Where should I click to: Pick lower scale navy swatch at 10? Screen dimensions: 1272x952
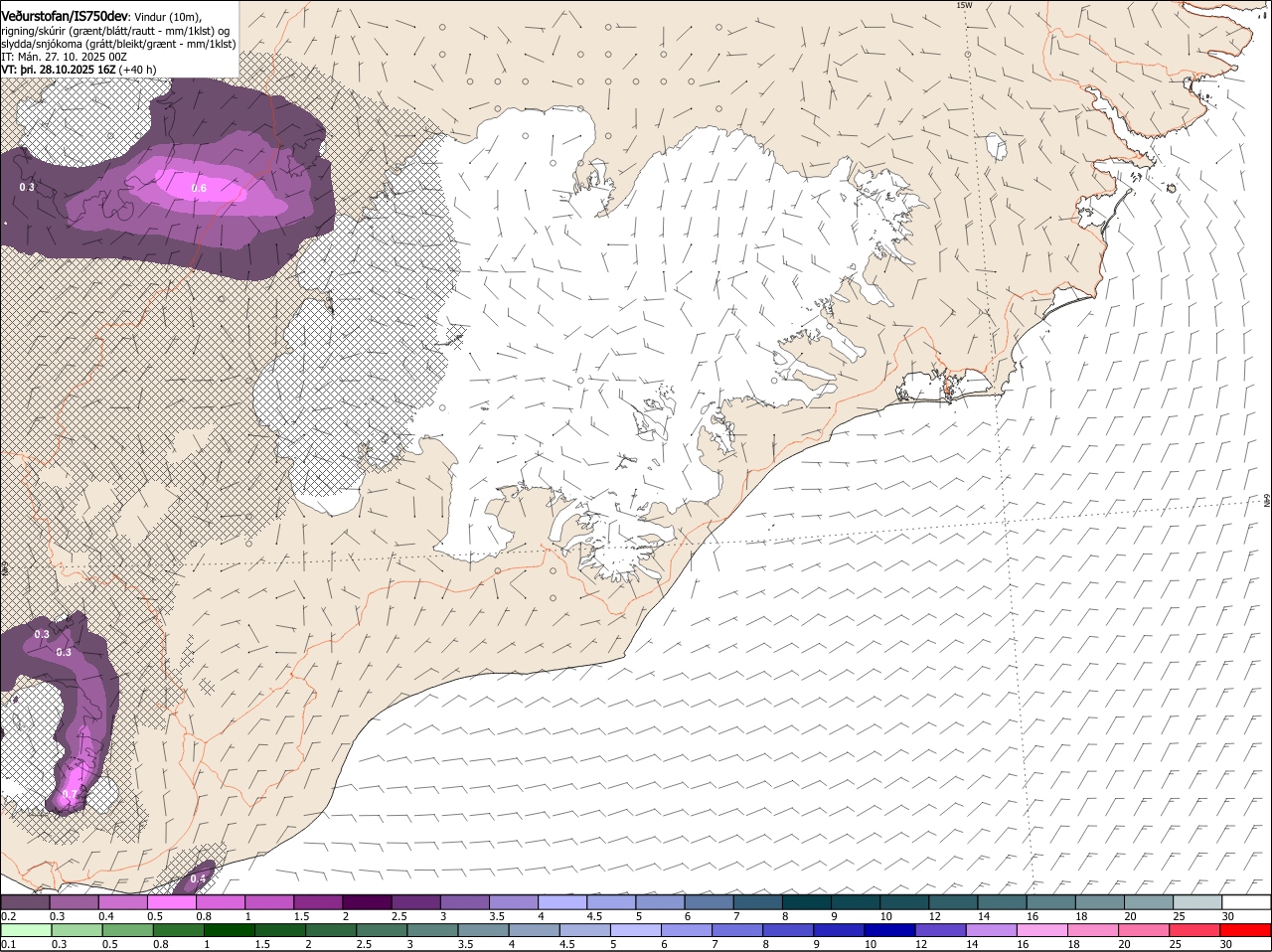click(890, 931)
